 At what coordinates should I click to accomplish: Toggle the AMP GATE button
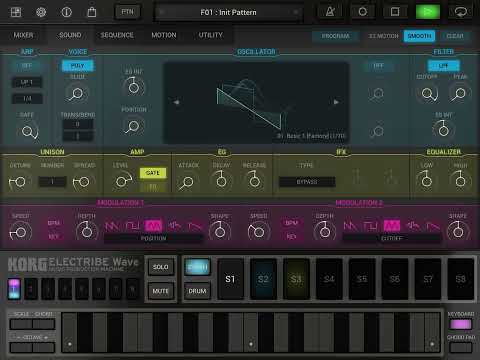153,173
